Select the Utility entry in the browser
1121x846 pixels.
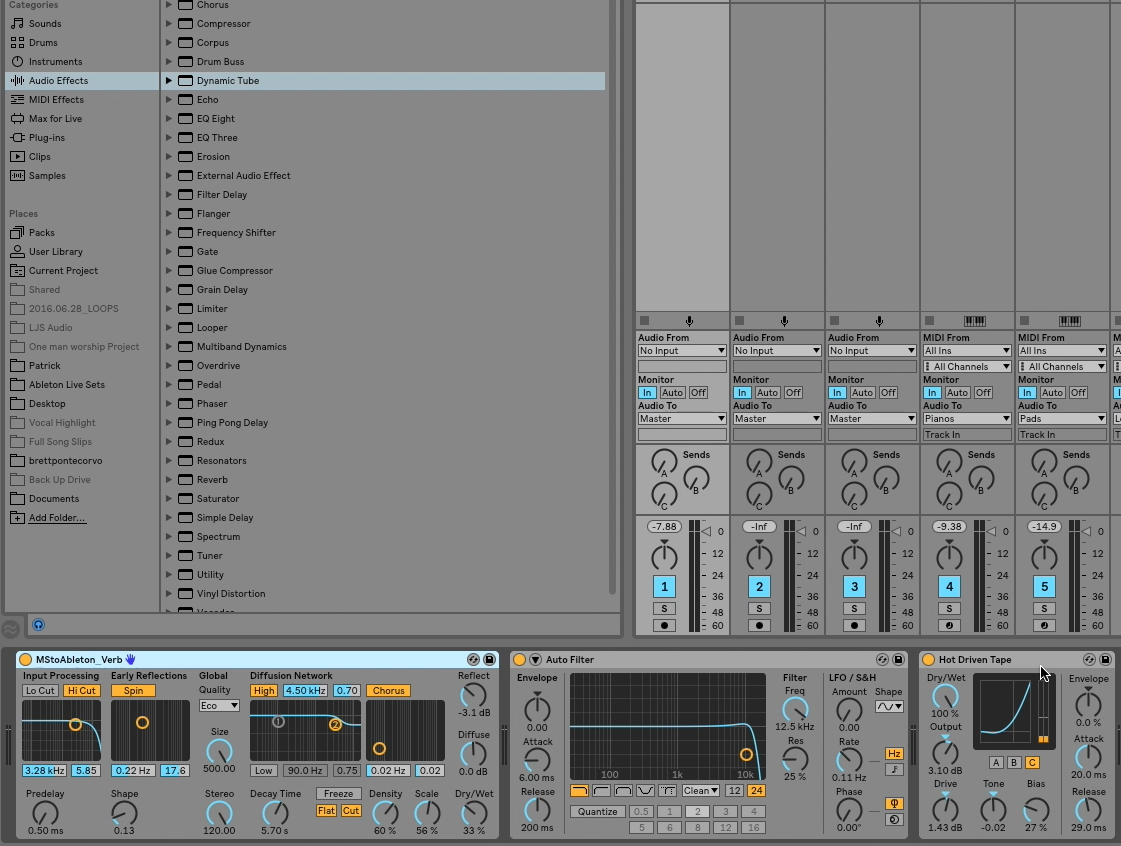point(210,574)
